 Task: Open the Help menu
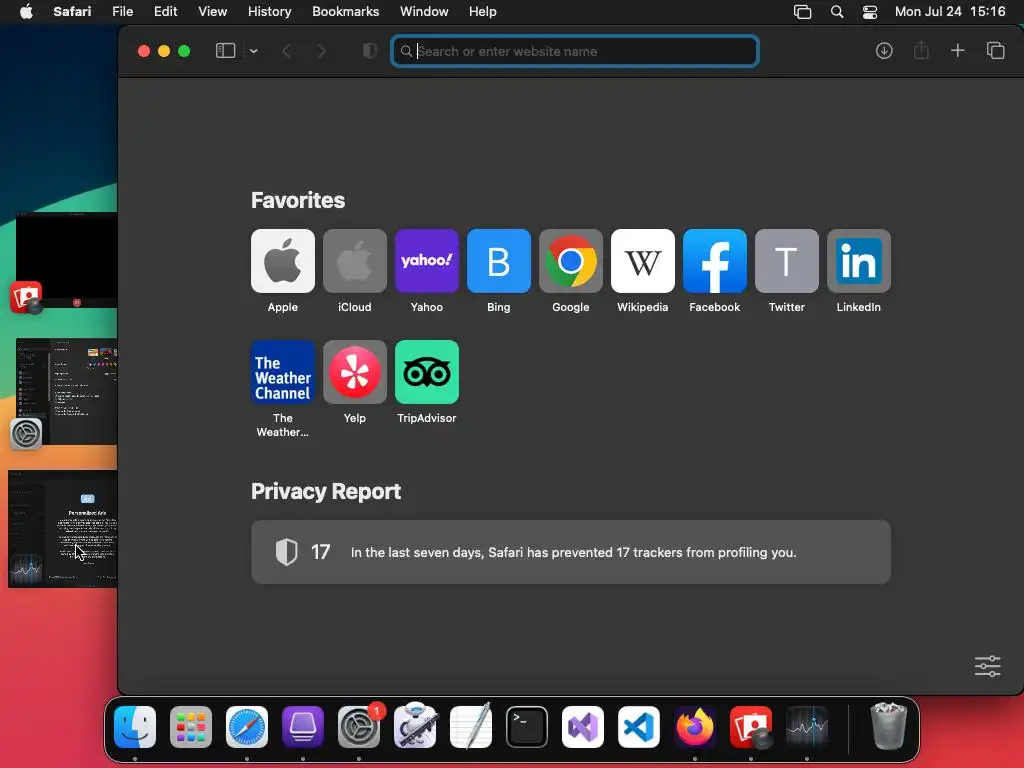click(x=483, y=12)
